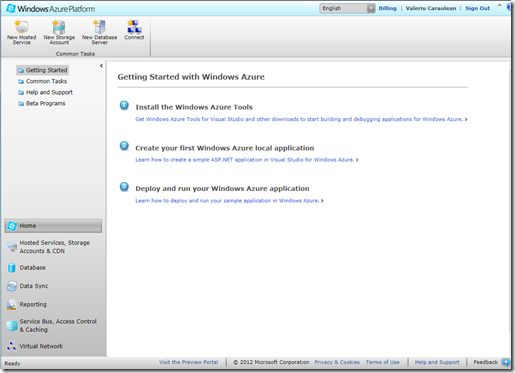This screenshot has height=373, width=515.
Task: Open Privacy & Cookies link
Action: tap(337, 362)
